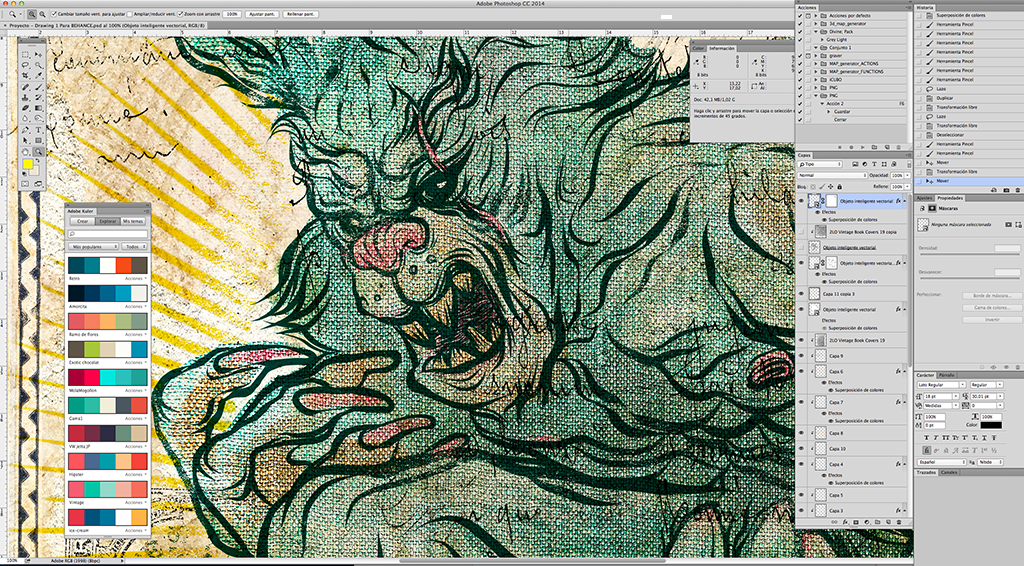Click the 'Invertir' button in Propiedades
1024x566 pixels.
point(992,320)
